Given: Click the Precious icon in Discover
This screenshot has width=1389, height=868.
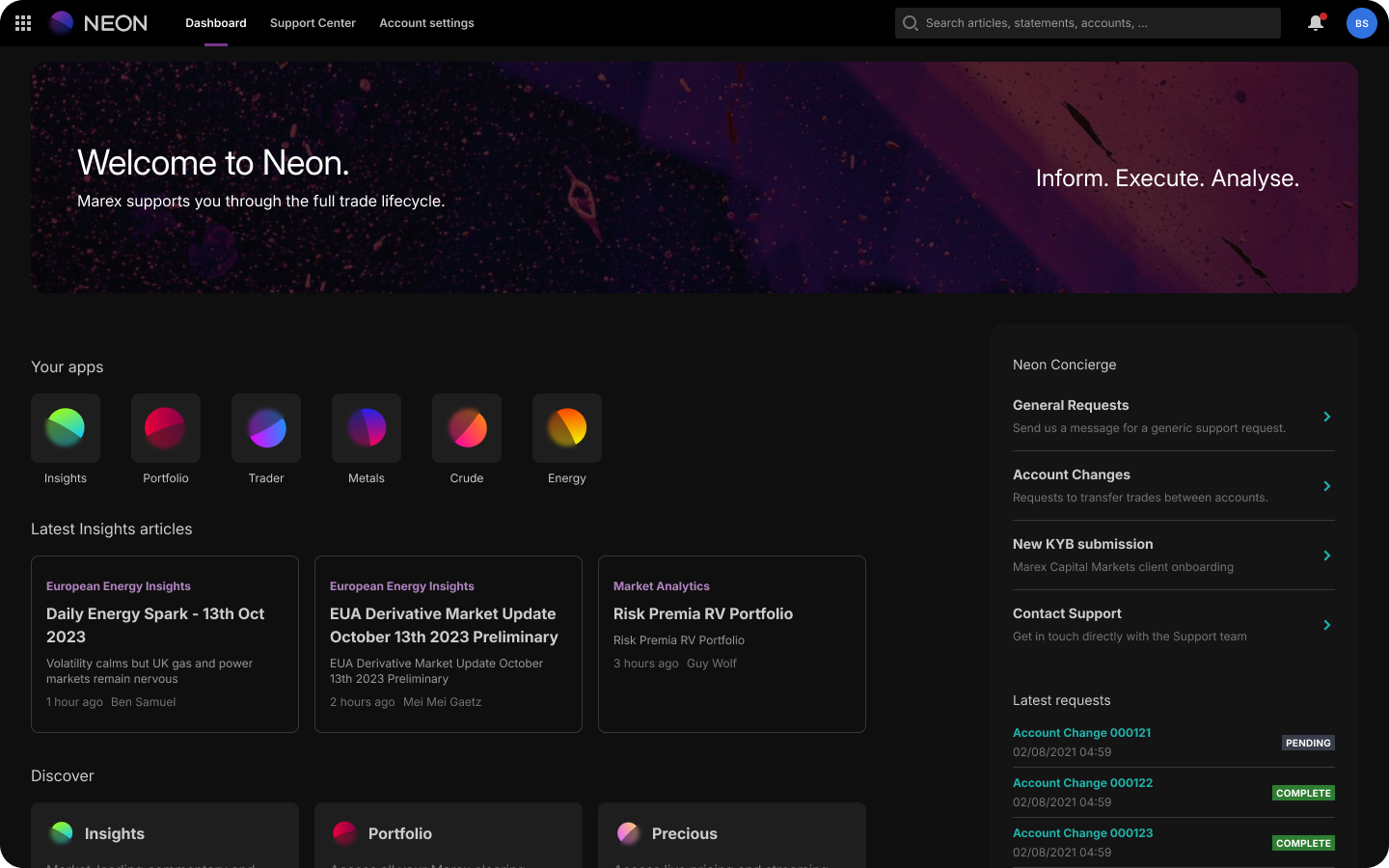Looking at the screenshot, I should click(x=629, y=833).
